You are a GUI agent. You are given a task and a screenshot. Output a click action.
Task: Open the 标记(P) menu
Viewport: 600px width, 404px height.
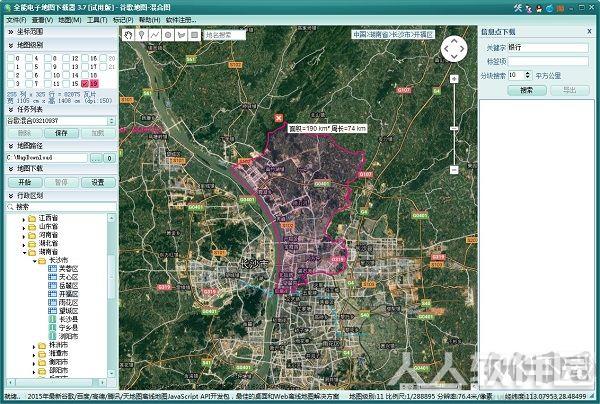pyautogui.click(x=123, y=20)
